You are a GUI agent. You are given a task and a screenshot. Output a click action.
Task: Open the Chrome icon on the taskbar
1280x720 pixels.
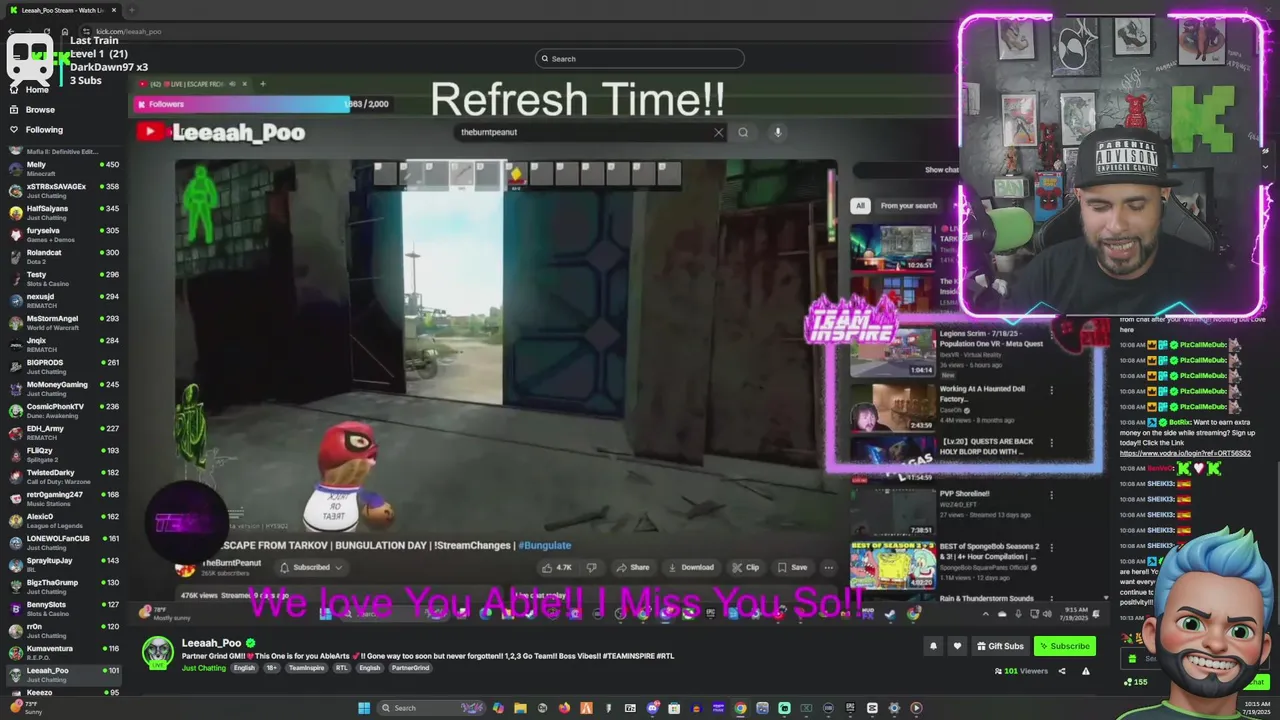click(x=740, y=708)
